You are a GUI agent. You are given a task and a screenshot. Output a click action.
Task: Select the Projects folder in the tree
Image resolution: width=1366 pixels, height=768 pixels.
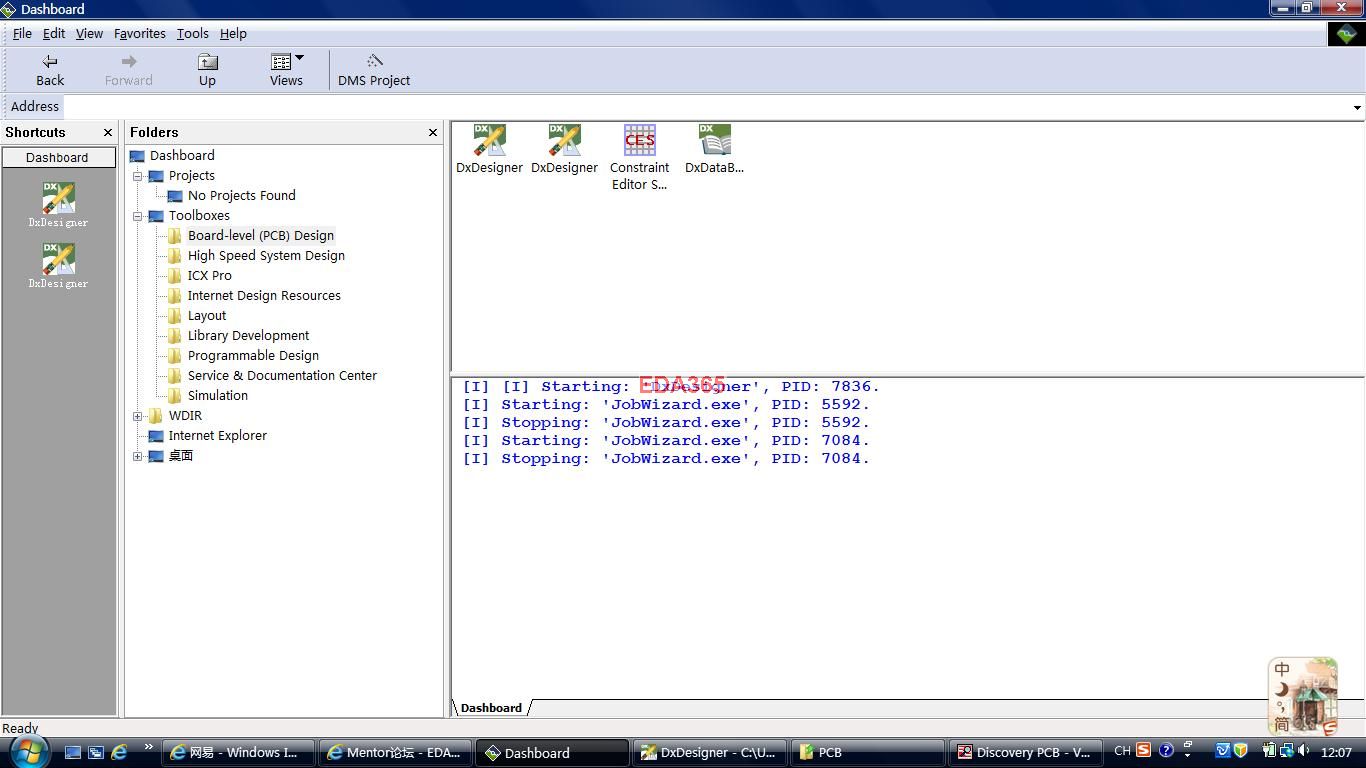coord(191,175)
